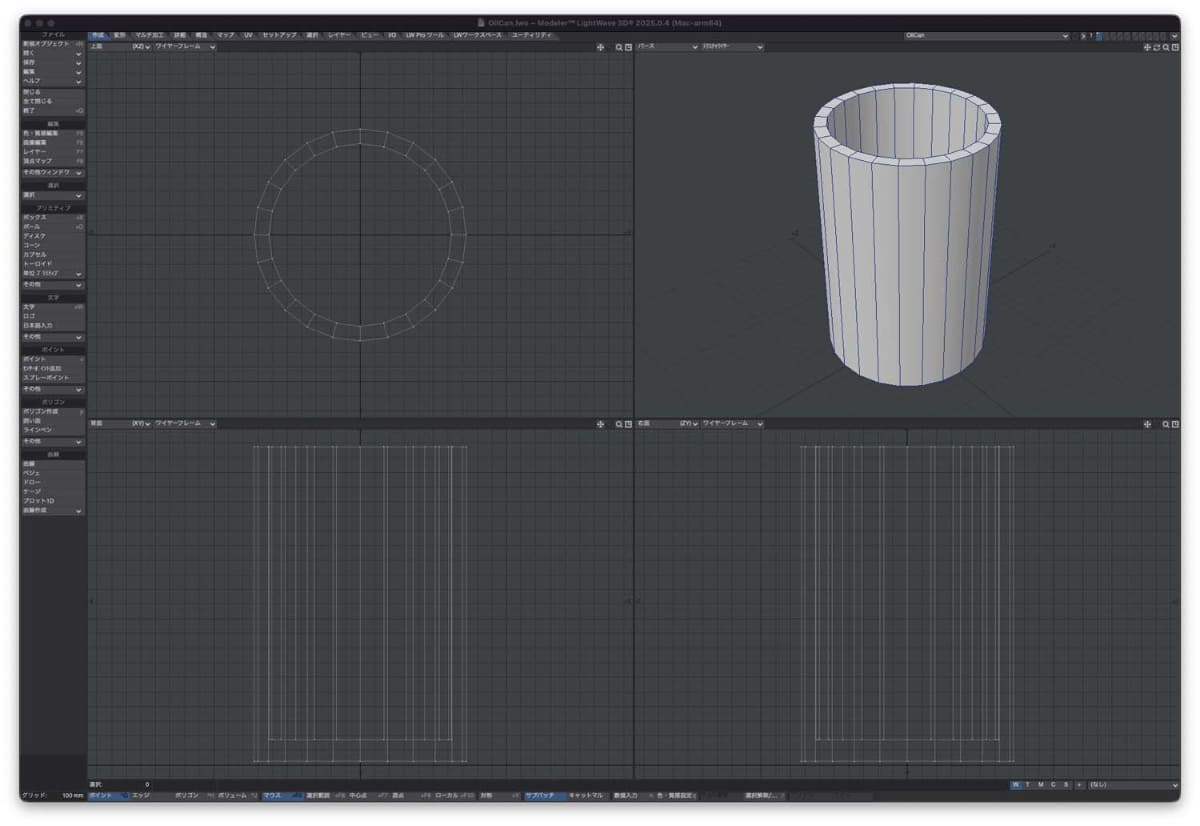Enable the S selection map button
The width and height of the screenshot is (1200, 826).
pos(1066,785)
